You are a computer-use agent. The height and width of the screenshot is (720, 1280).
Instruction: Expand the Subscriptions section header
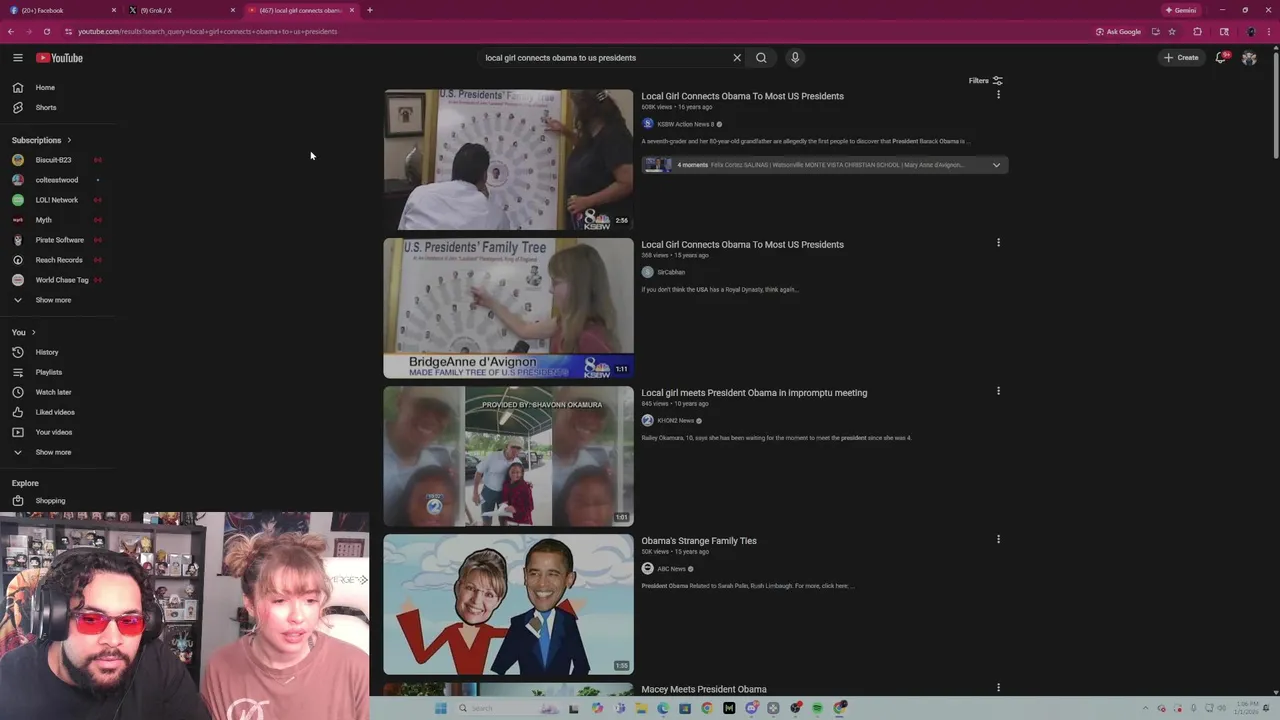42,140
